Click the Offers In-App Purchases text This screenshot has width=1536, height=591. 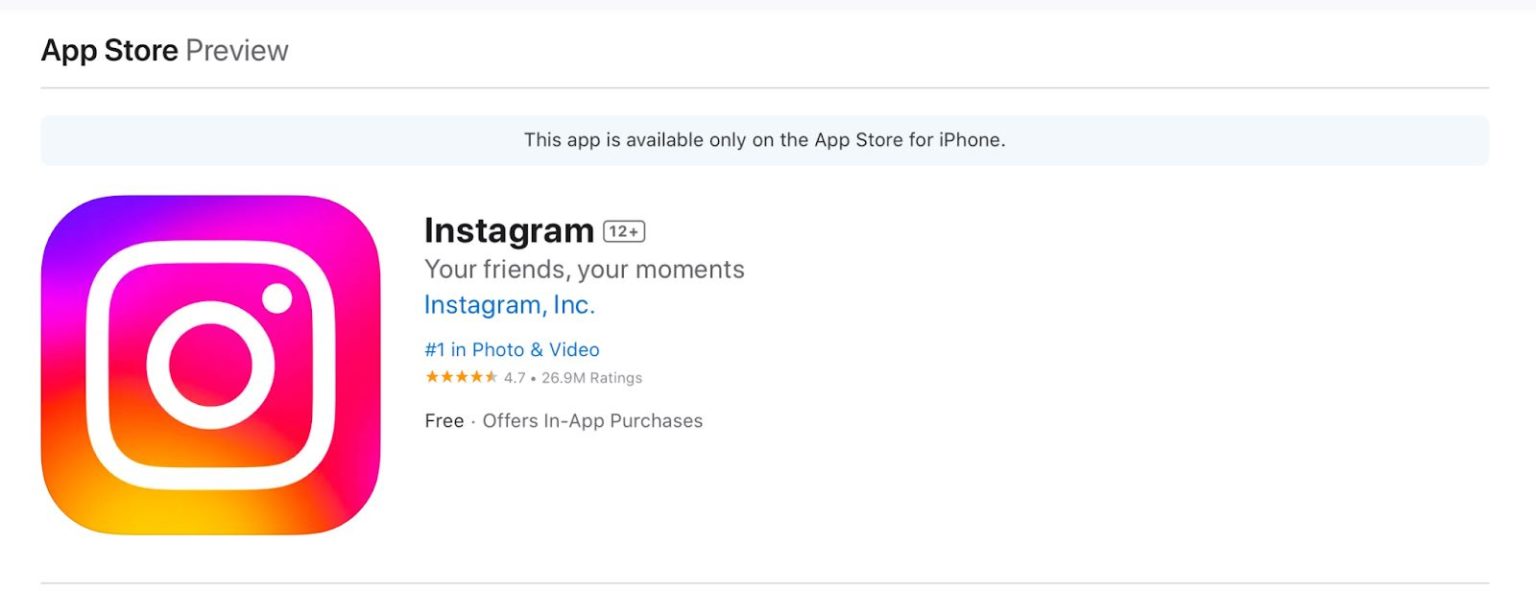[592, 421]
